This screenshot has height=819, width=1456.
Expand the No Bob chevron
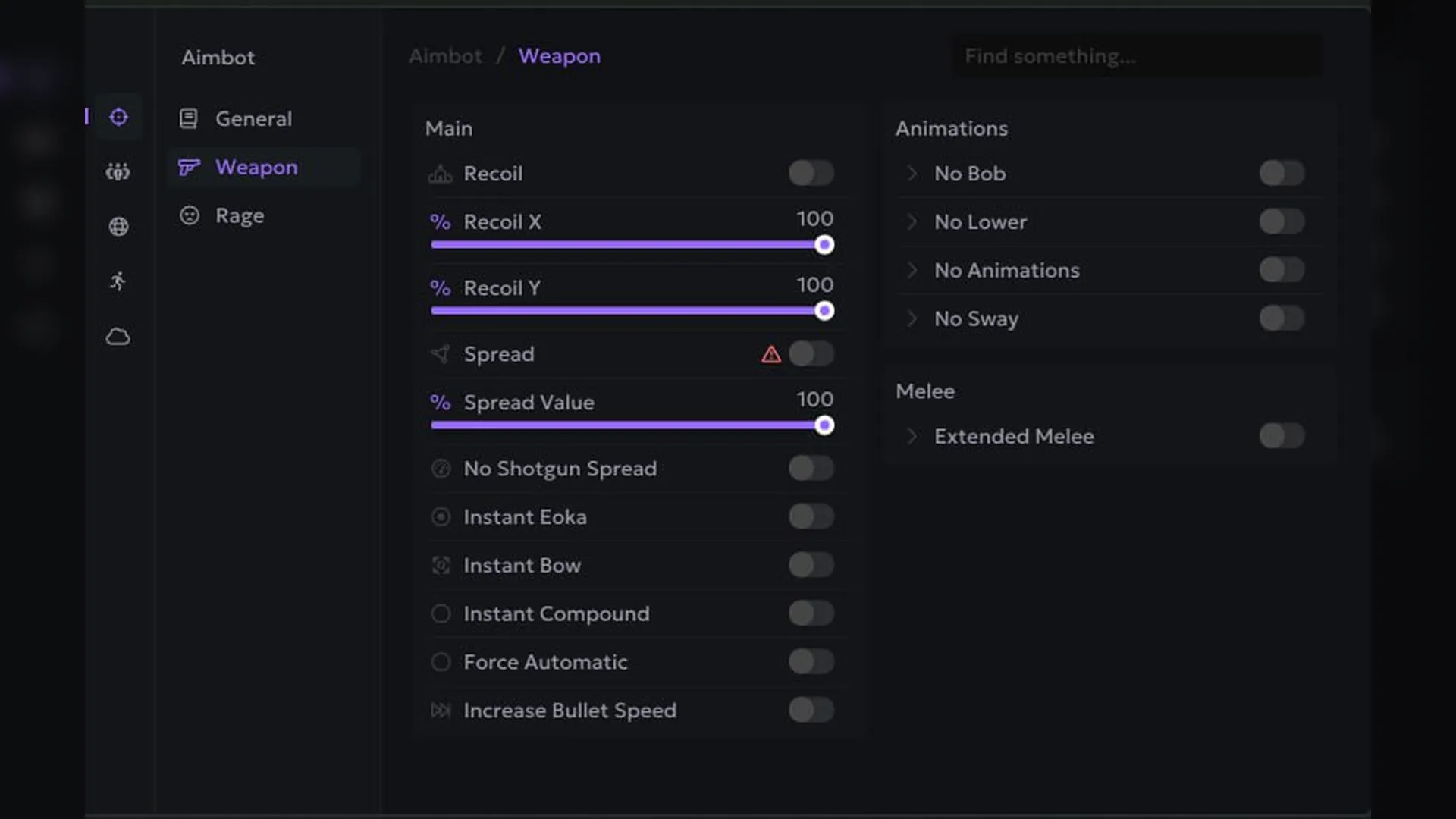[912, 174]
